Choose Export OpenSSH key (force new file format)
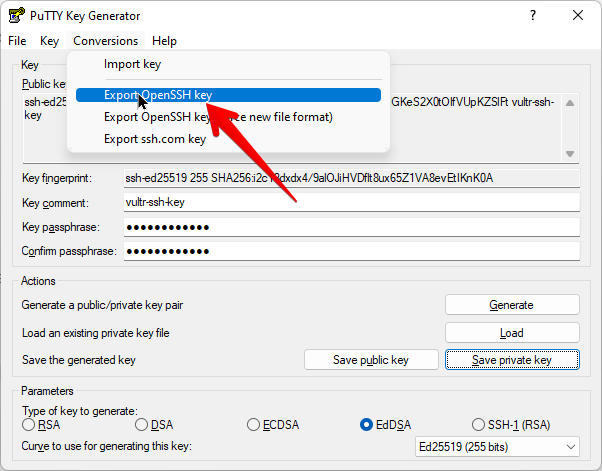This screenshot has height=471, width=602. pyautogui.click(x=228, y=117)
